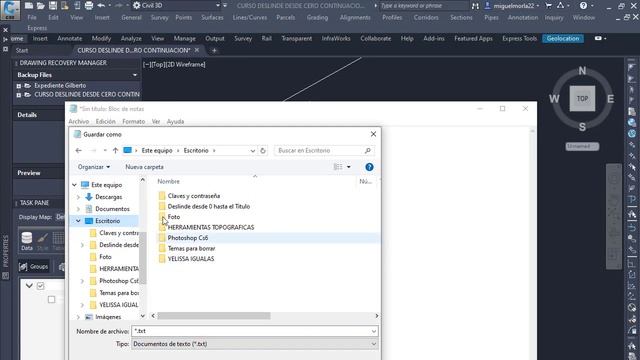Click the Autodesk App Store cart icon
640x360 pixels.
point(549,6)
